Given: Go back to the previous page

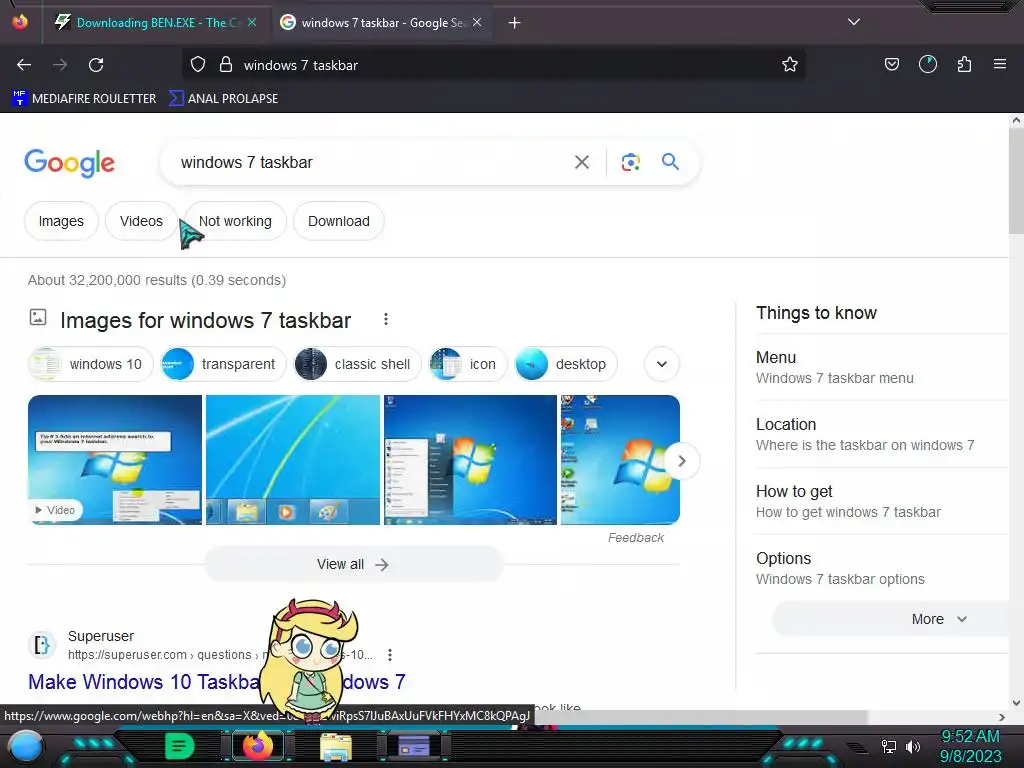Looking at the screenshot, I should tap(24, 65).
